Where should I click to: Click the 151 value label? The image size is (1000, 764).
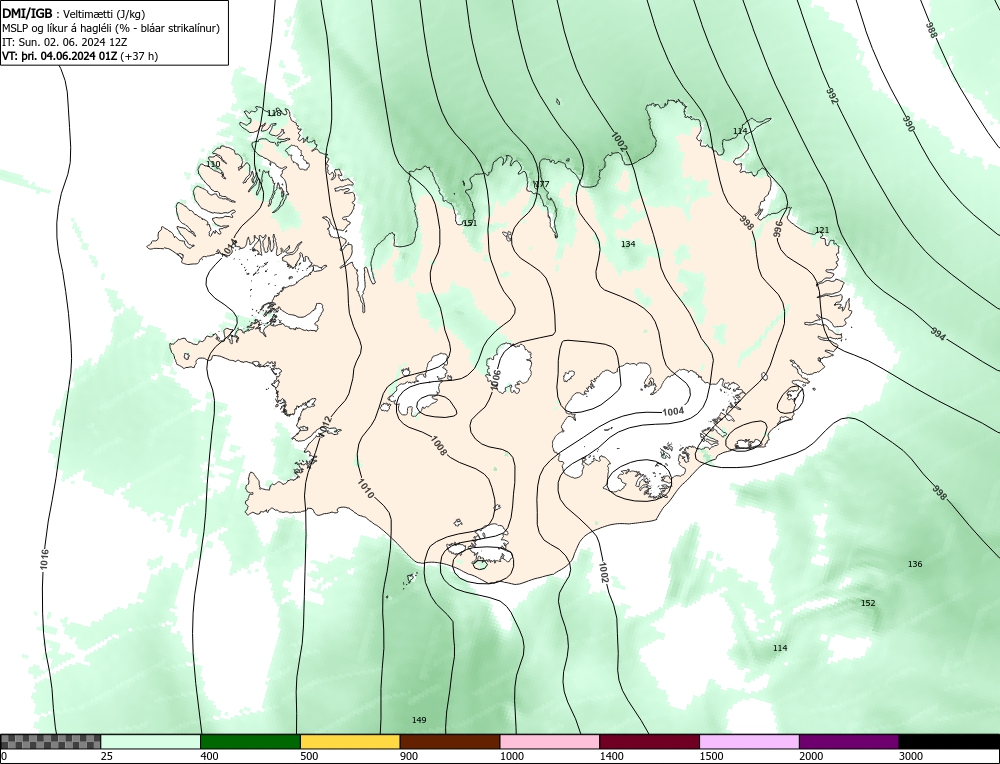pos(470,223)
